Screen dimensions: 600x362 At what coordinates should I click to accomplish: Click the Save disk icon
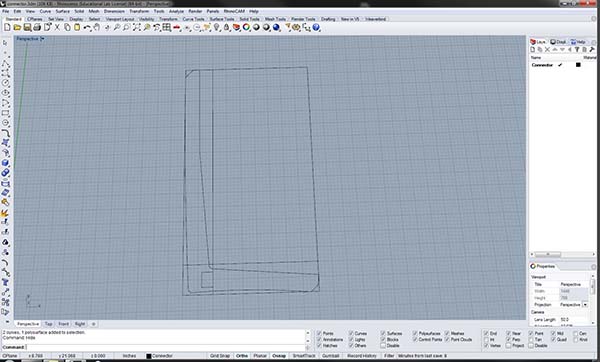pyautogui.click(x=27, y=28)
